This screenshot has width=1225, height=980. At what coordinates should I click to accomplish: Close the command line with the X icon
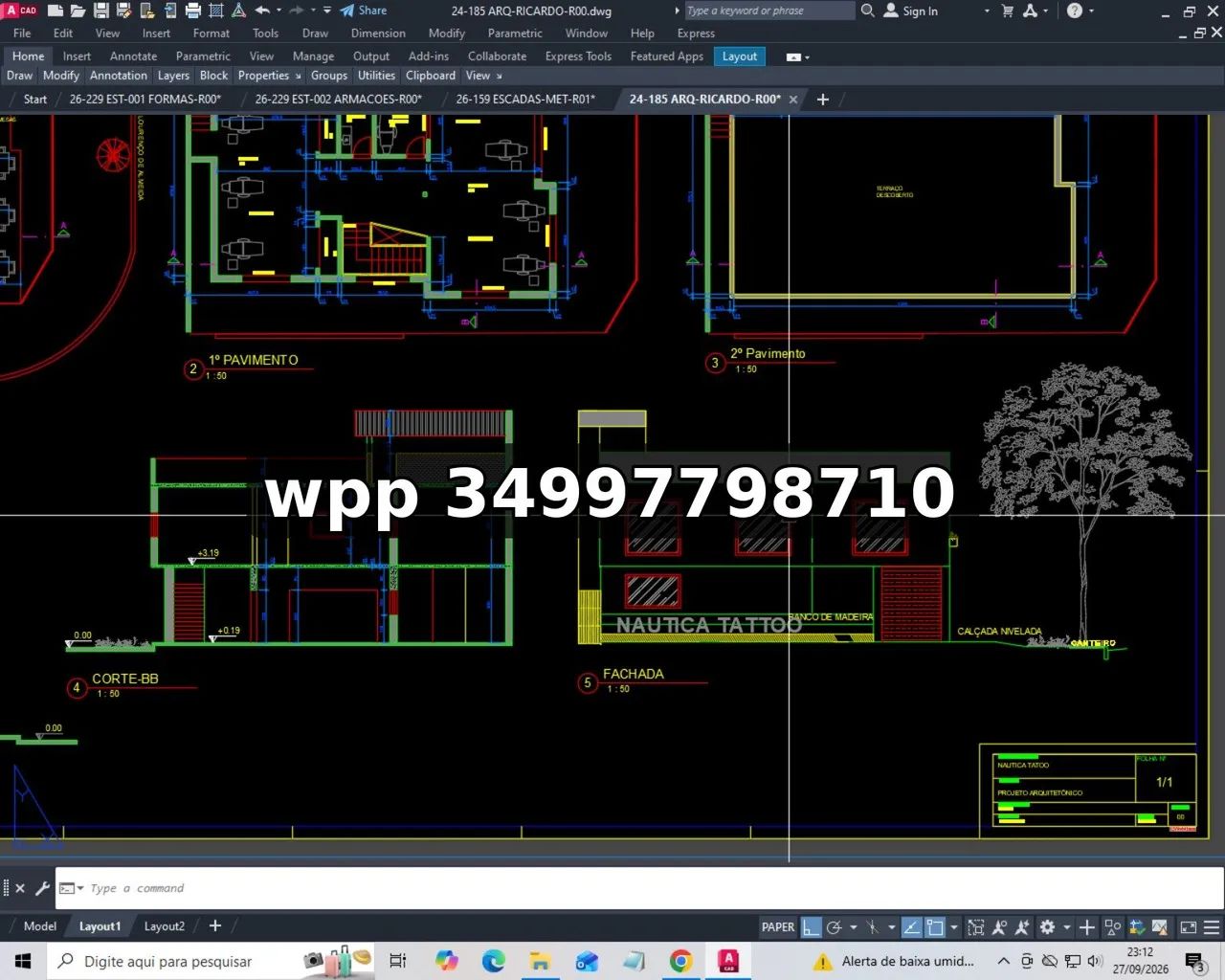[20, 888]
